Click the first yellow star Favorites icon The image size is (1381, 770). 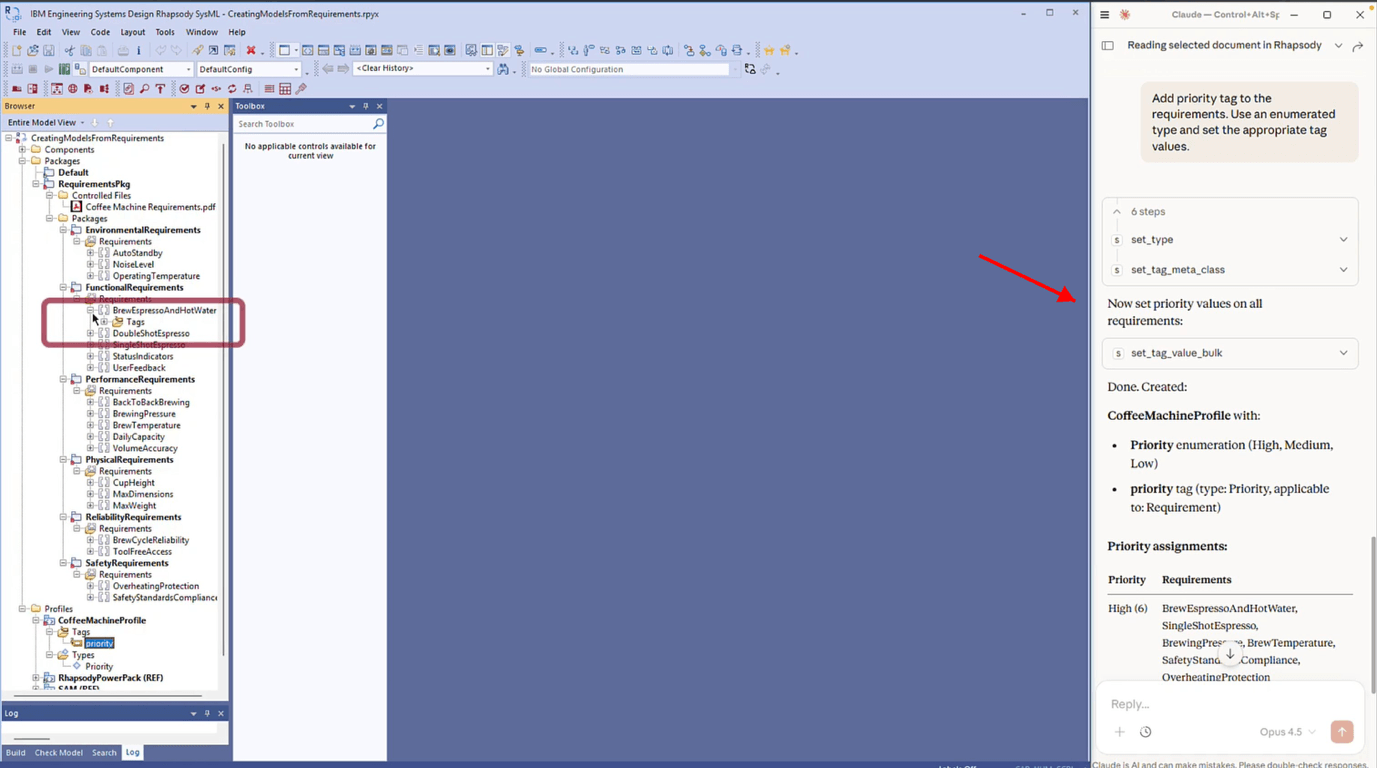point(769,50)
